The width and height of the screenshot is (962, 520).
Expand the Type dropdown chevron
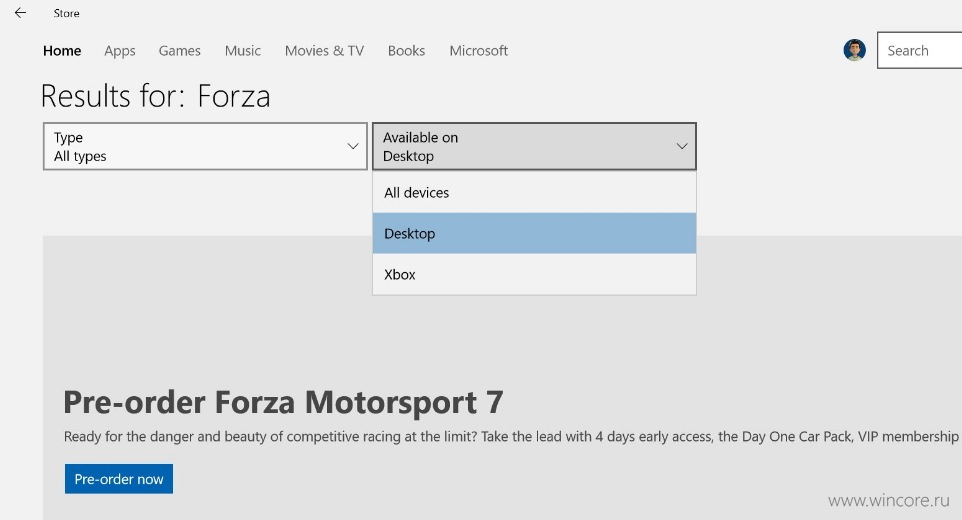353,146
